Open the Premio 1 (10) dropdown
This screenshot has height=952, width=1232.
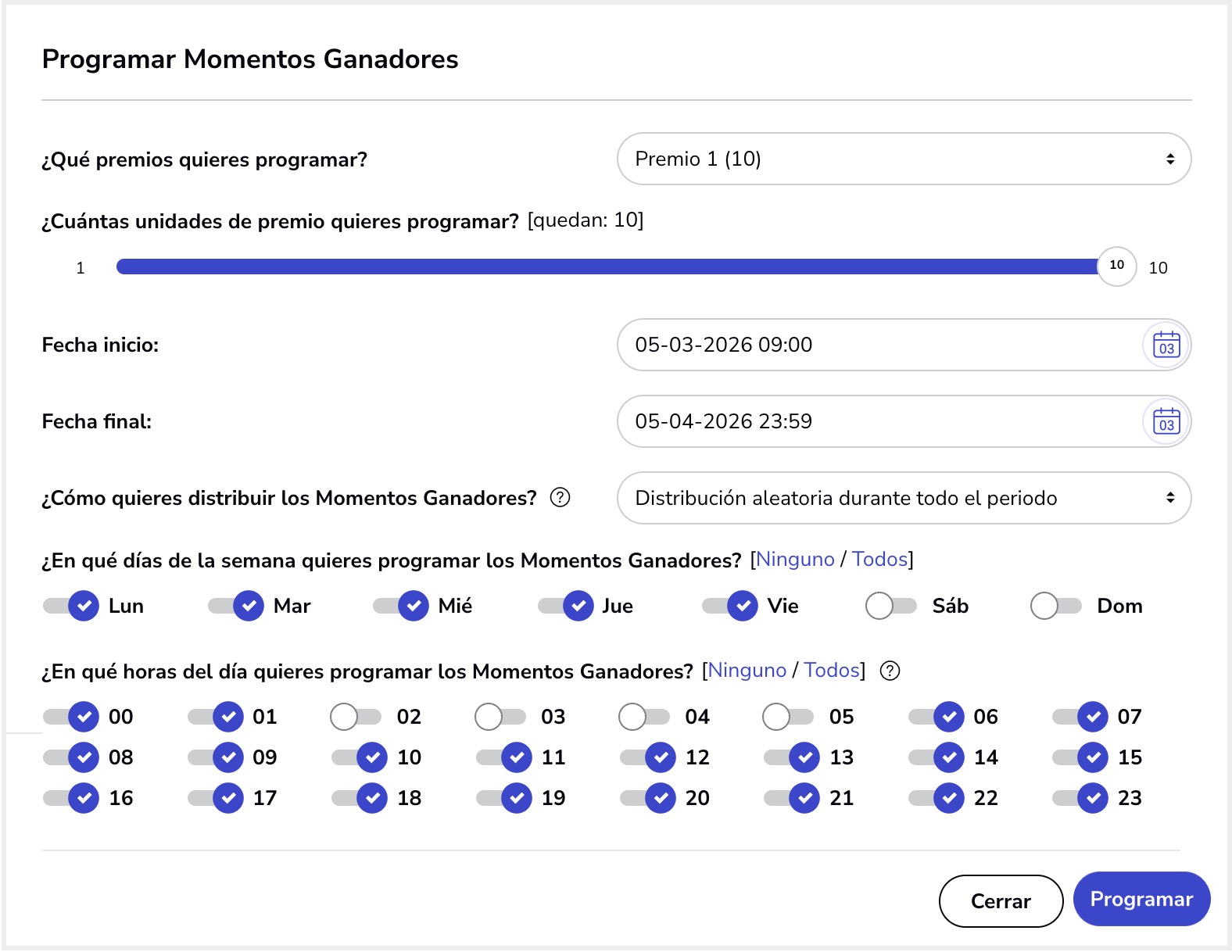tap(903, 159)
